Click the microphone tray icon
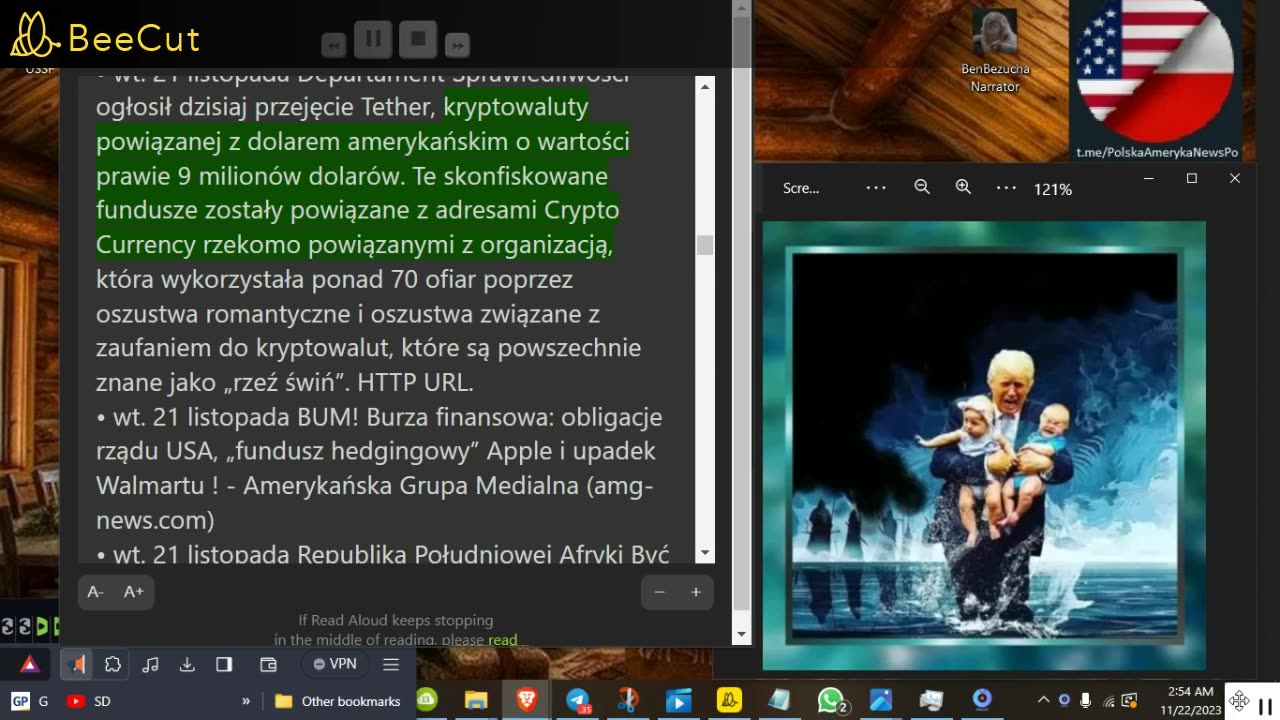This screenshot has height=720, width=1280. (1086, 700)
